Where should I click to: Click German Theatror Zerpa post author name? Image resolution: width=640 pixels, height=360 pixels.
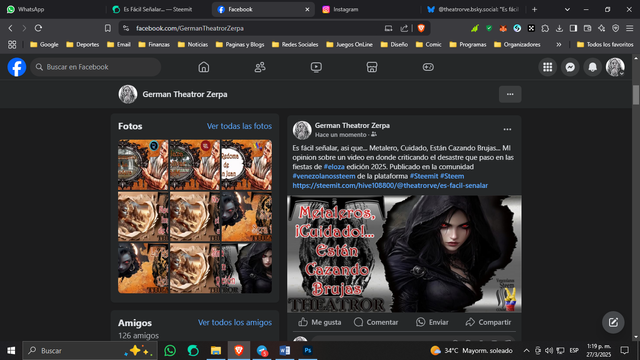tap(352, 125)
